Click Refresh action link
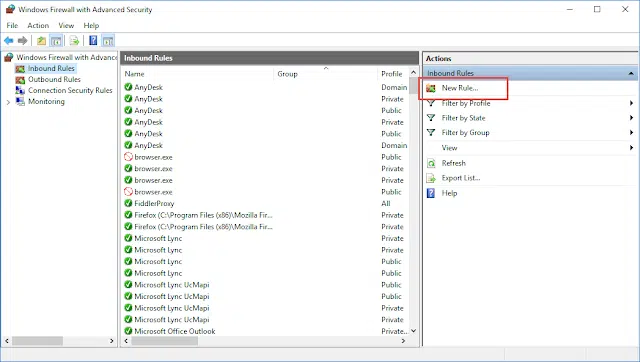The height and width of the screenshot is (362, 640). [x=453, y=163]
